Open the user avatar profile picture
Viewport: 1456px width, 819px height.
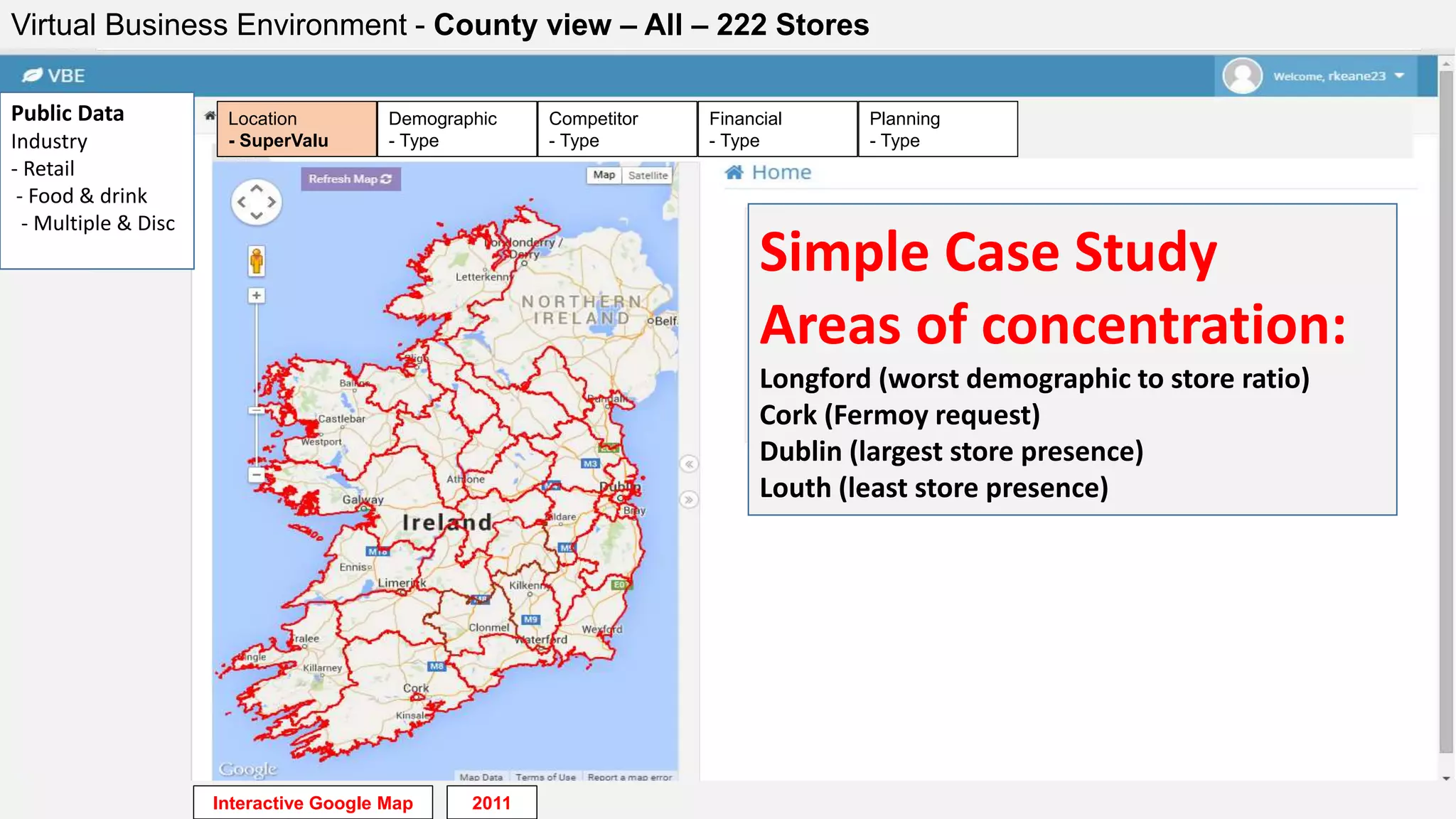pos(1241,76)
